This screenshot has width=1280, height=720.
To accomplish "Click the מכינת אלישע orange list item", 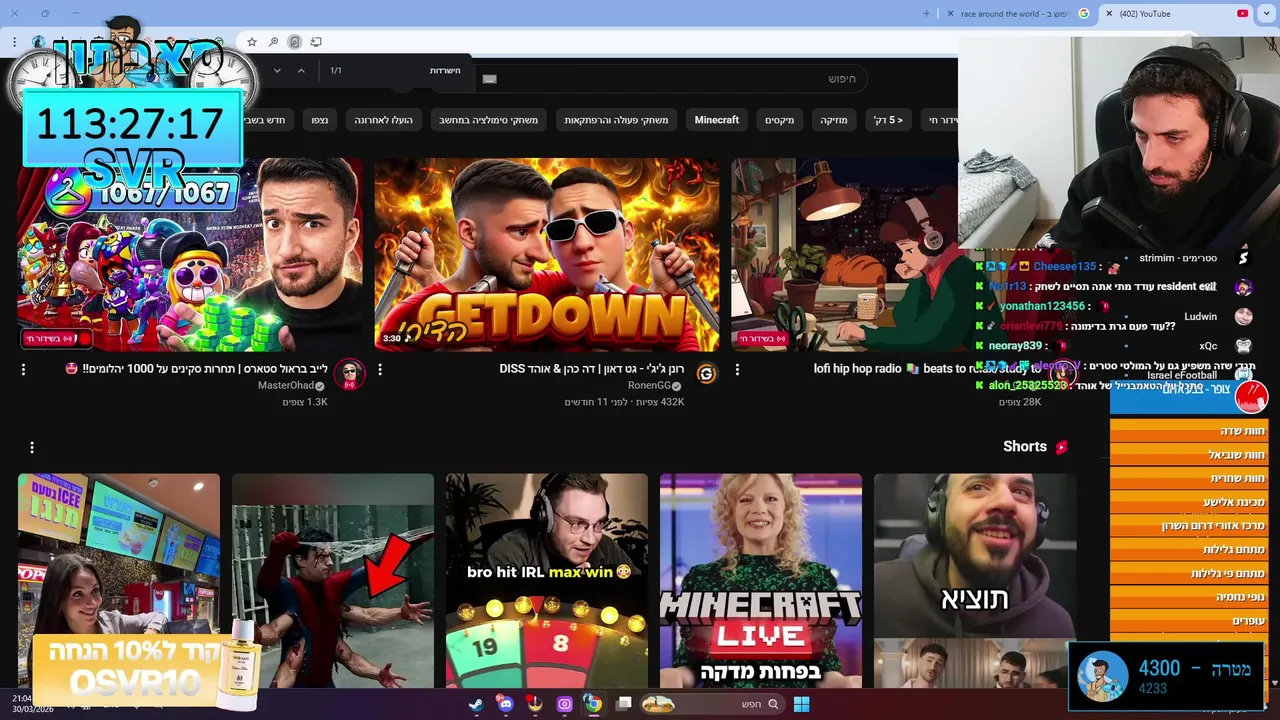I will (x=1188, y=502).
